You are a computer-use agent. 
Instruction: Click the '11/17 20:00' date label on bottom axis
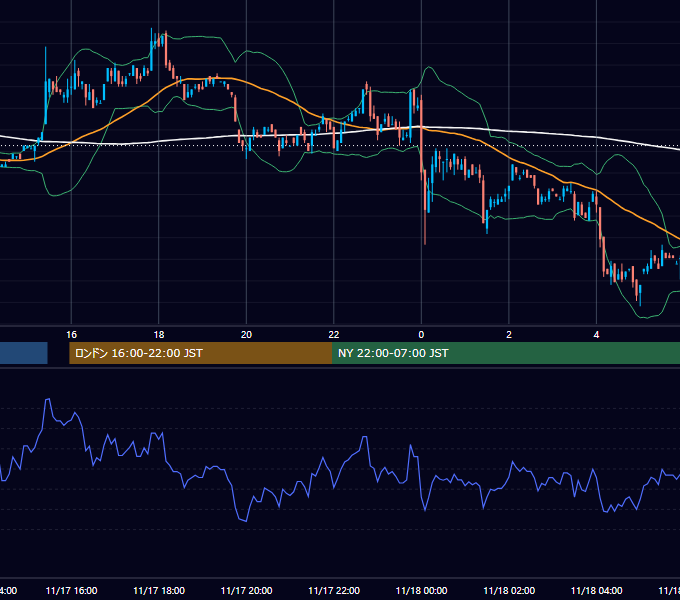(x=246, y=590)
